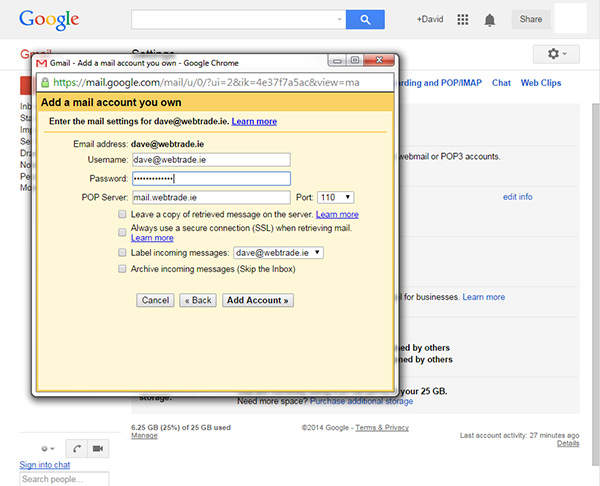
Task: Click the Terms & Privacy link
Action: point(382,427)
